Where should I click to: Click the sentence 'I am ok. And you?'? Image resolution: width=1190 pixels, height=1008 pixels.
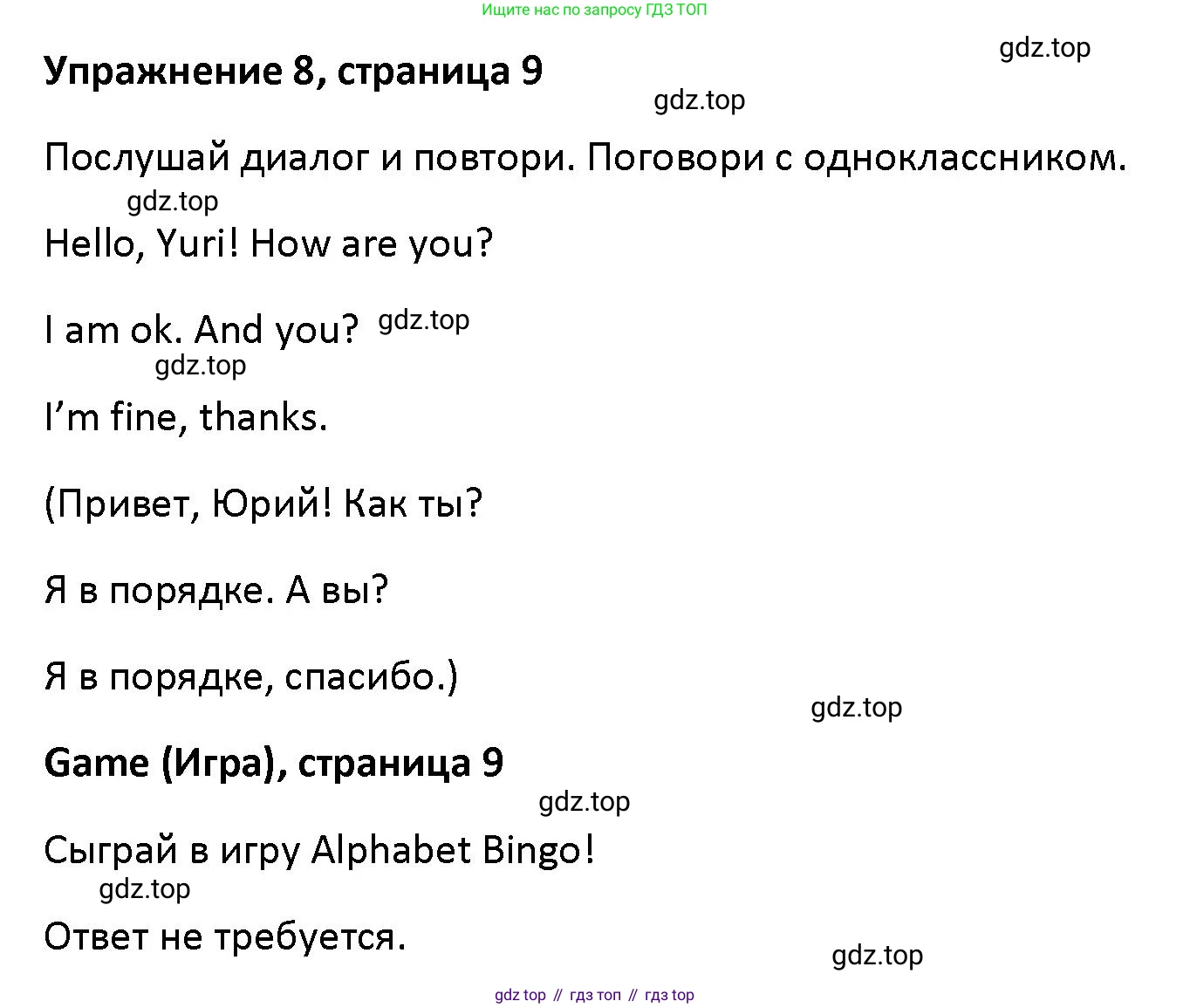point(202,330)
